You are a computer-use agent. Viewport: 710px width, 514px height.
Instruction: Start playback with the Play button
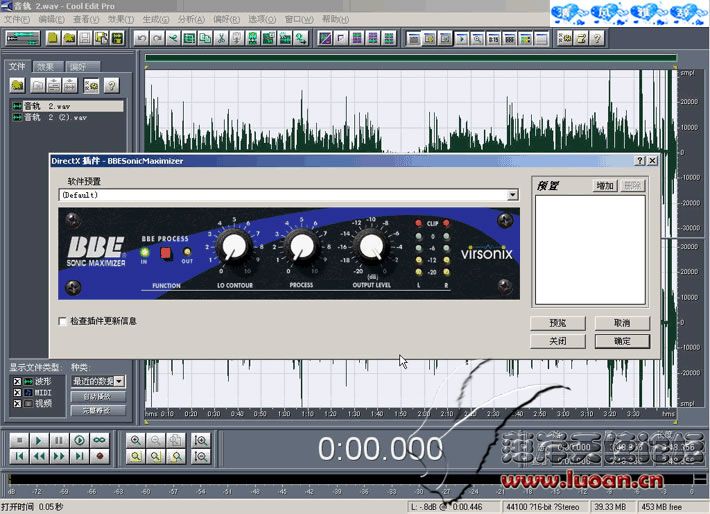click(39, 440)
